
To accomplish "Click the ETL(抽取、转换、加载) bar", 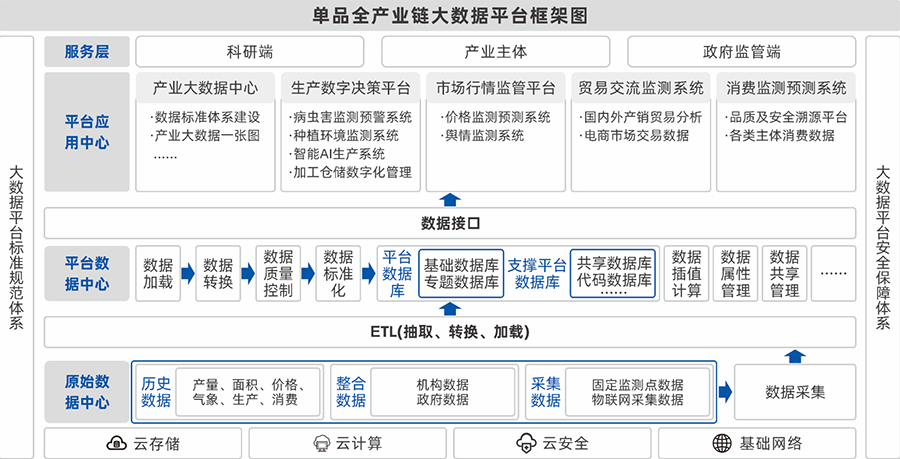I will pyautogui.click(x=449, y=332).
